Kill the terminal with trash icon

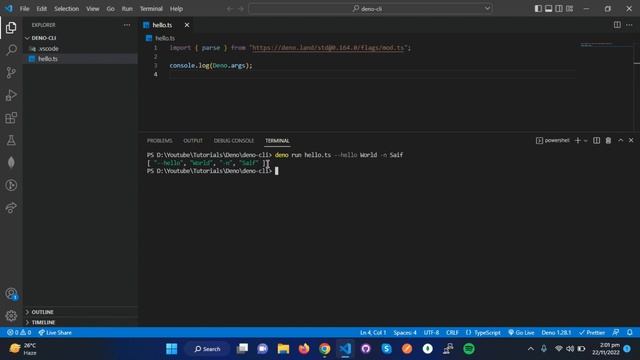(608, 140)
